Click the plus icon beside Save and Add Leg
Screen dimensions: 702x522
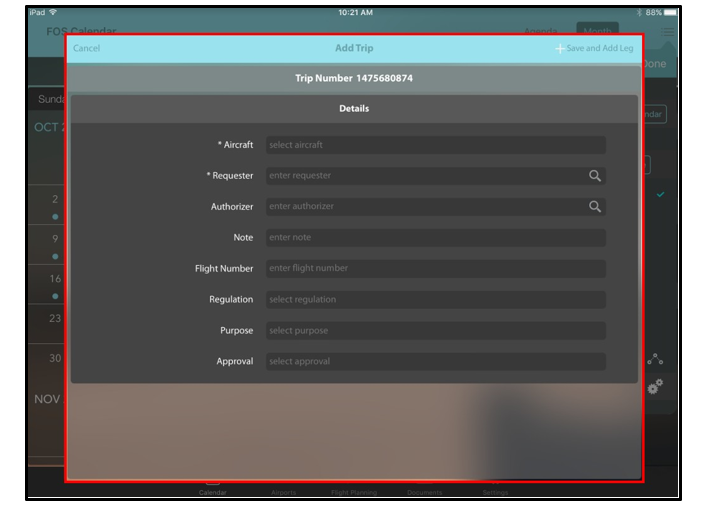pyautogui.click(x=560, y=49)
